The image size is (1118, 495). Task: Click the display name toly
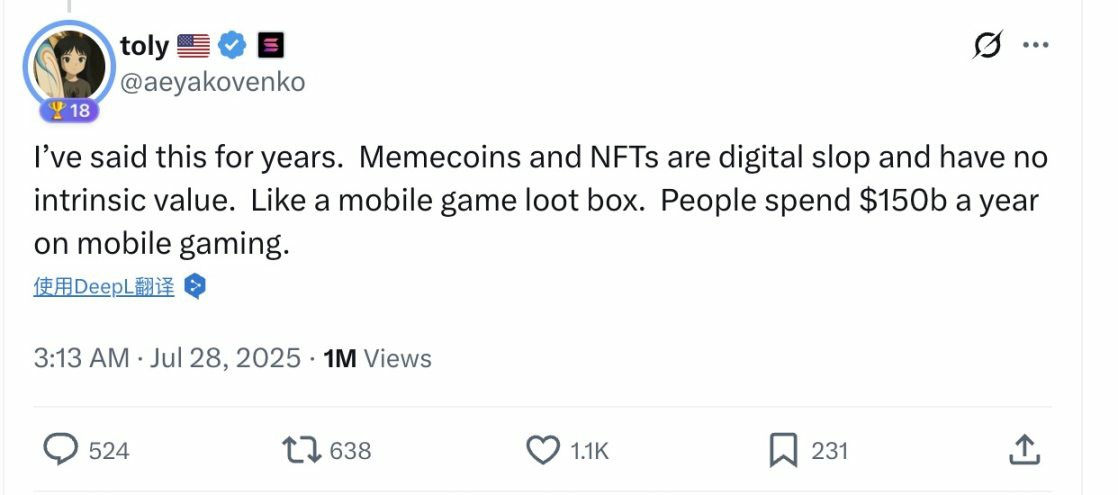coord(144,45)
